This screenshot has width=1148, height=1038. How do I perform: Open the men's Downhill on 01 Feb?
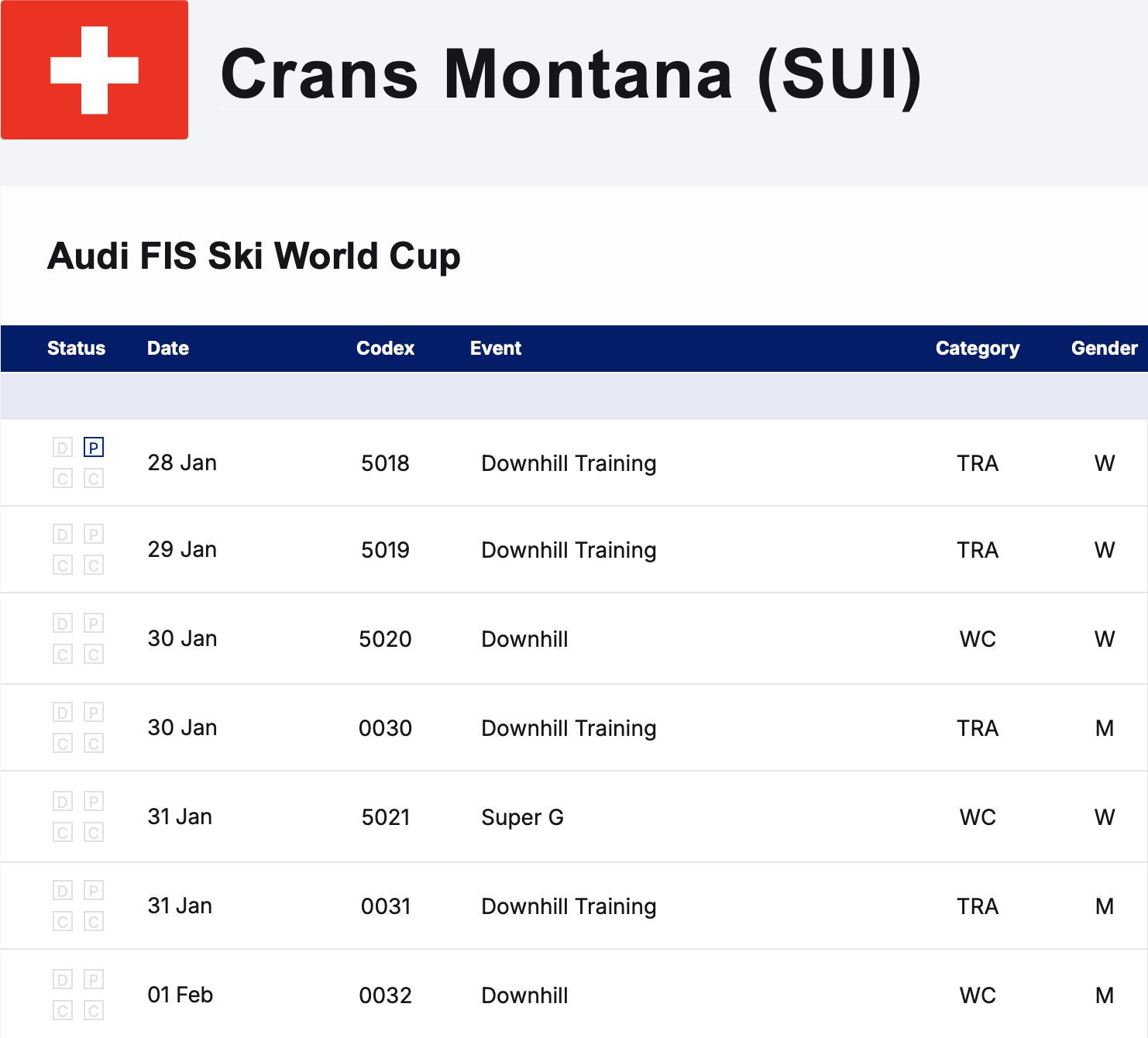pos(524,995)
